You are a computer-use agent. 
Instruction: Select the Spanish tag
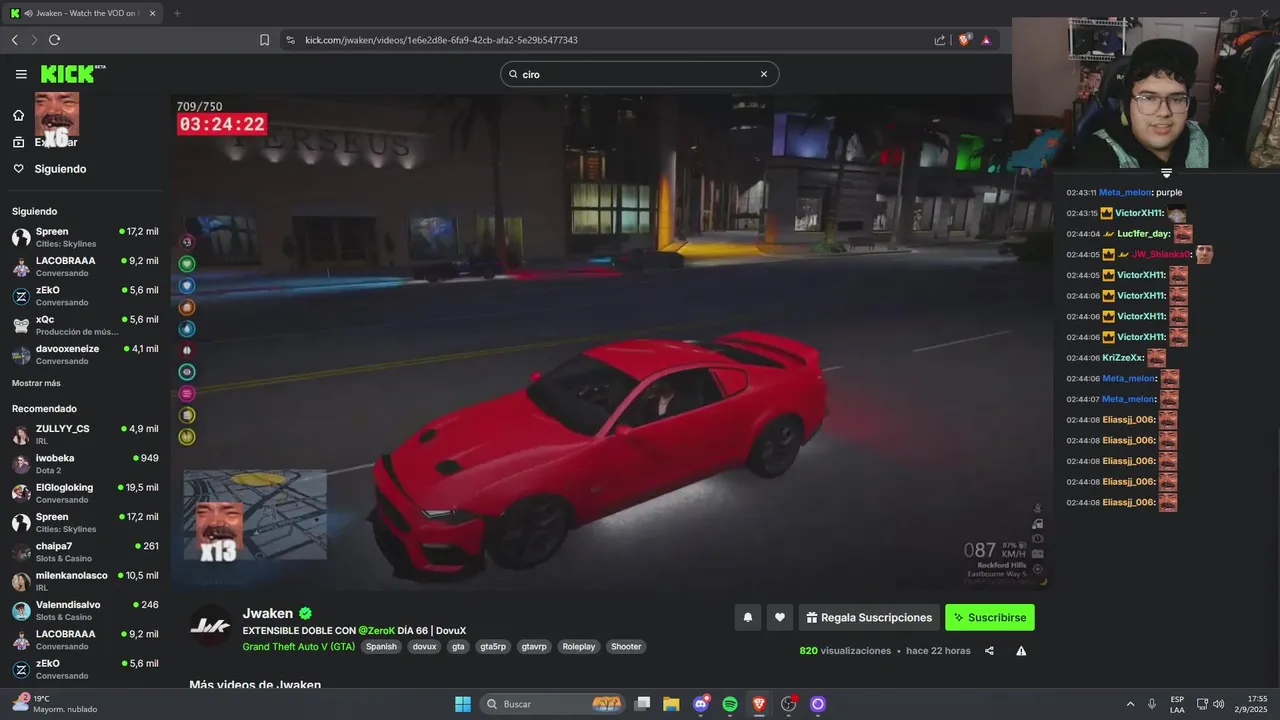(x=381, y=647)
